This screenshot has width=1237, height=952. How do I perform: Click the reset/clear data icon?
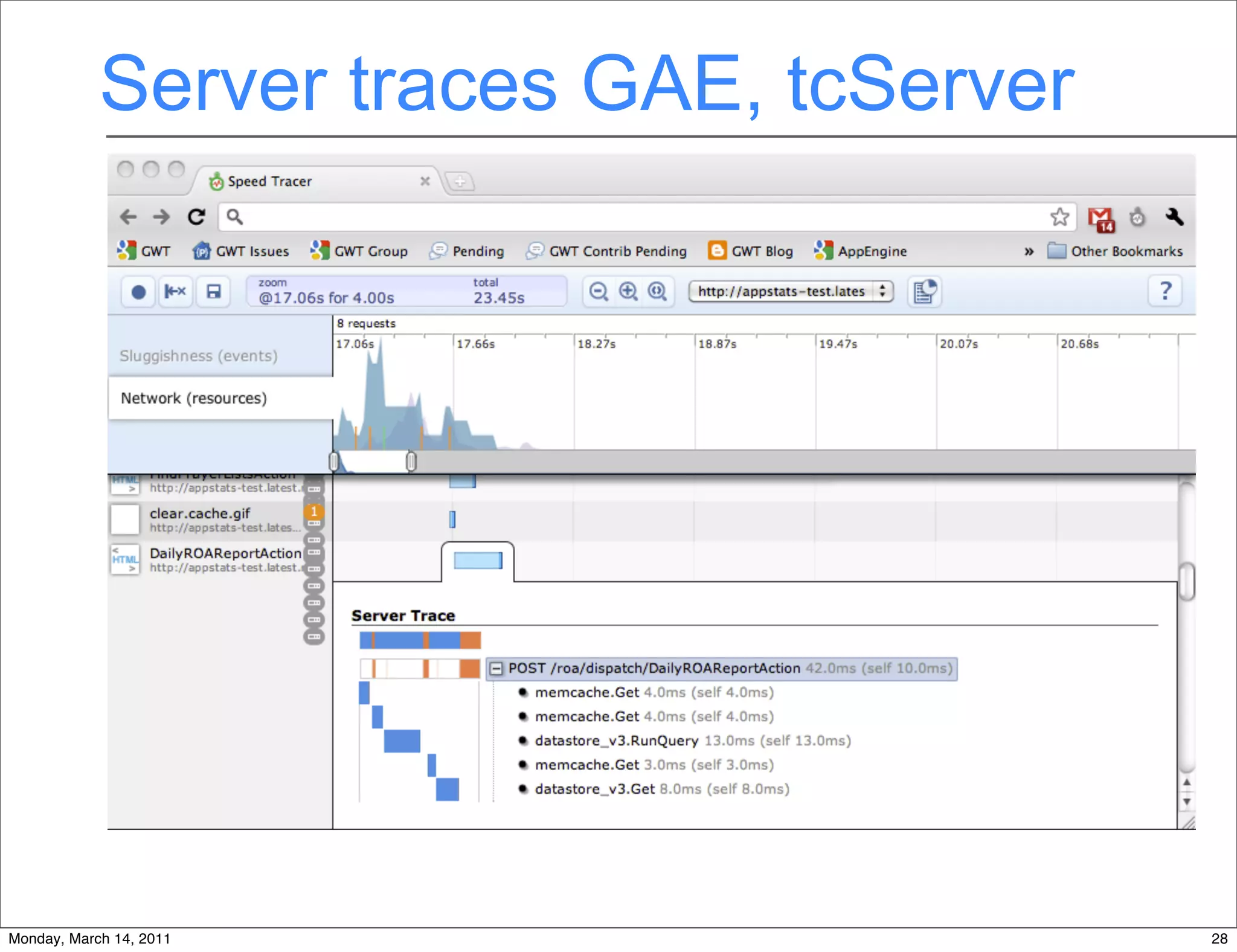click(x=175, y=292)
